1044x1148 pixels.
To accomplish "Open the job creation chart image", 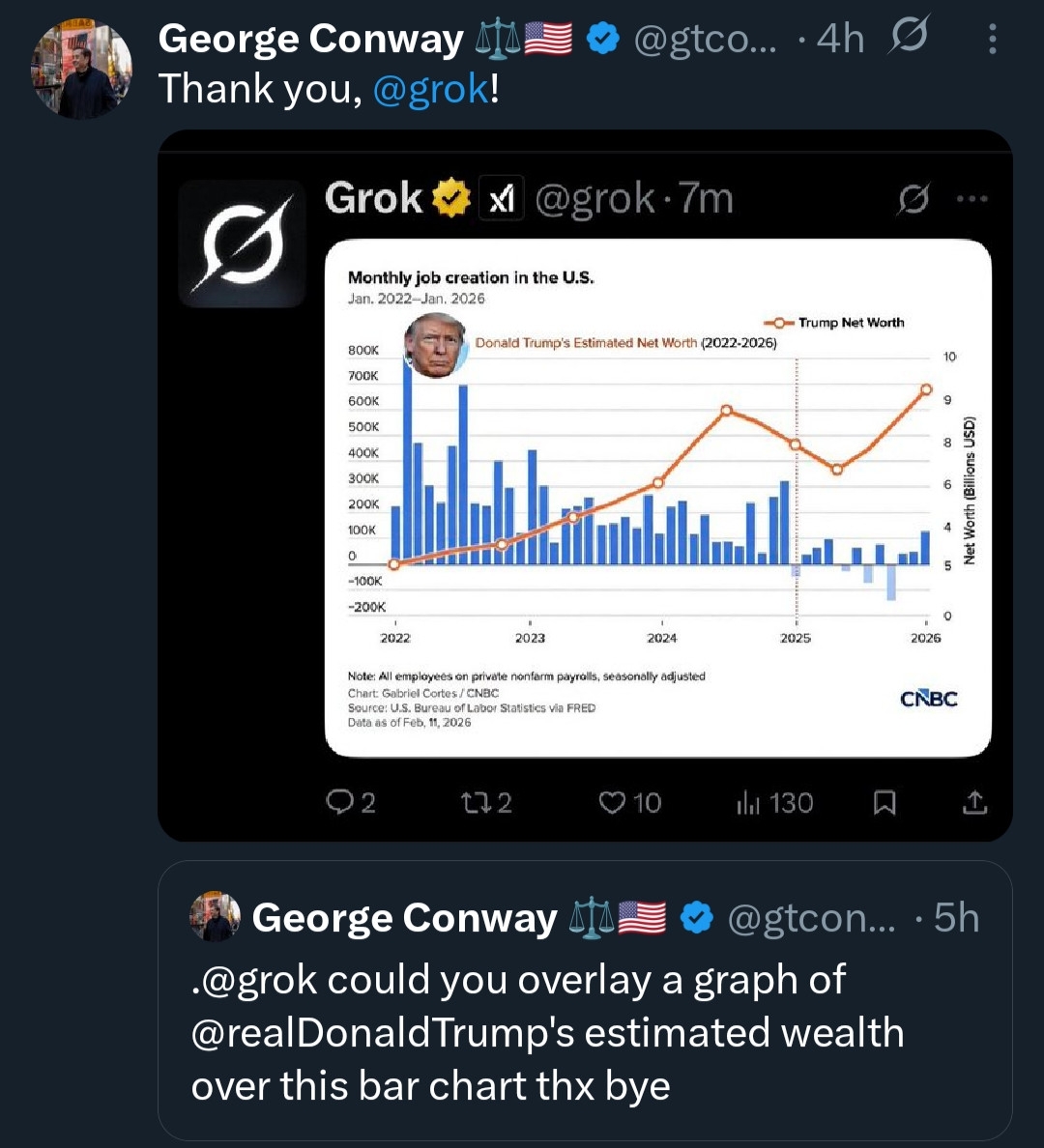I will [657, 498].
